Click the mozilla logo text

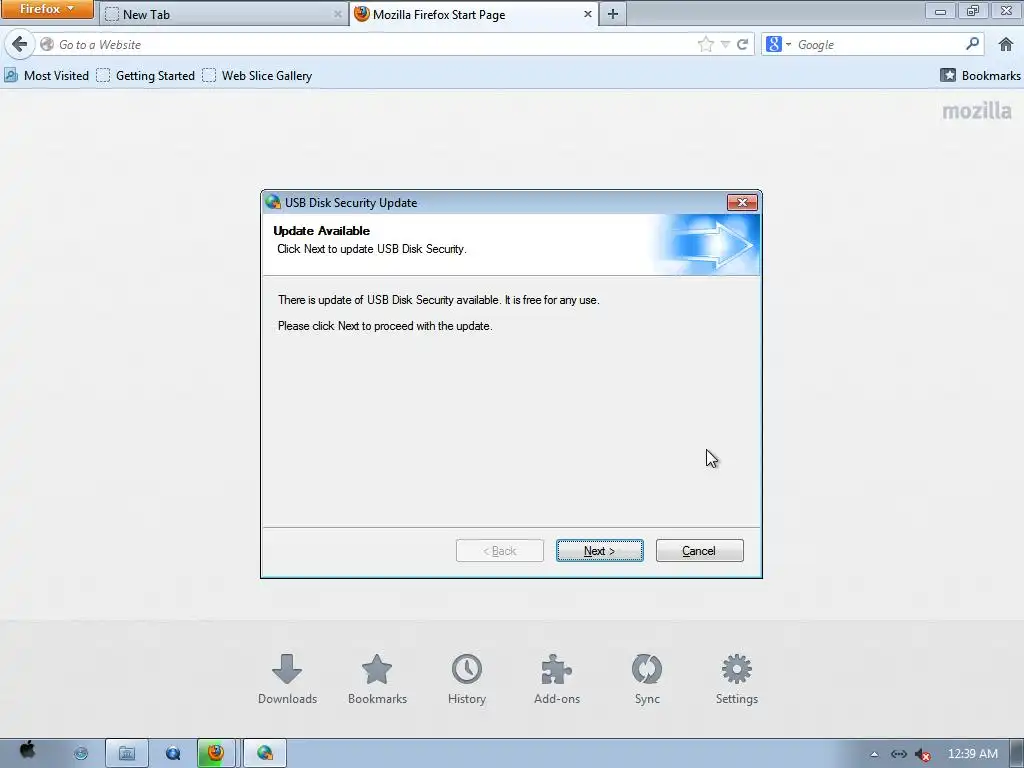pyautogui.click(x=976, y=110)
